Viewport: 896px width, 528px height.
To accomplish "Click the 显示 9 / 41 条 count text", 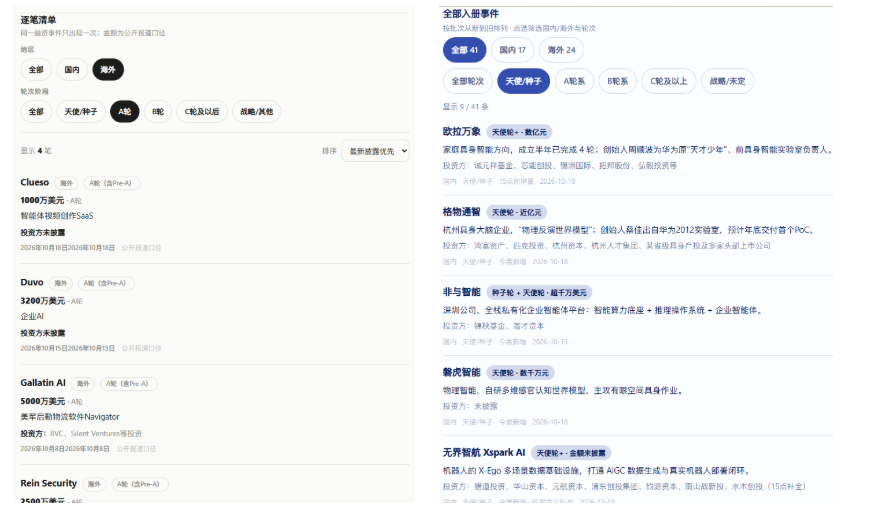I will [x=465, y=107].
